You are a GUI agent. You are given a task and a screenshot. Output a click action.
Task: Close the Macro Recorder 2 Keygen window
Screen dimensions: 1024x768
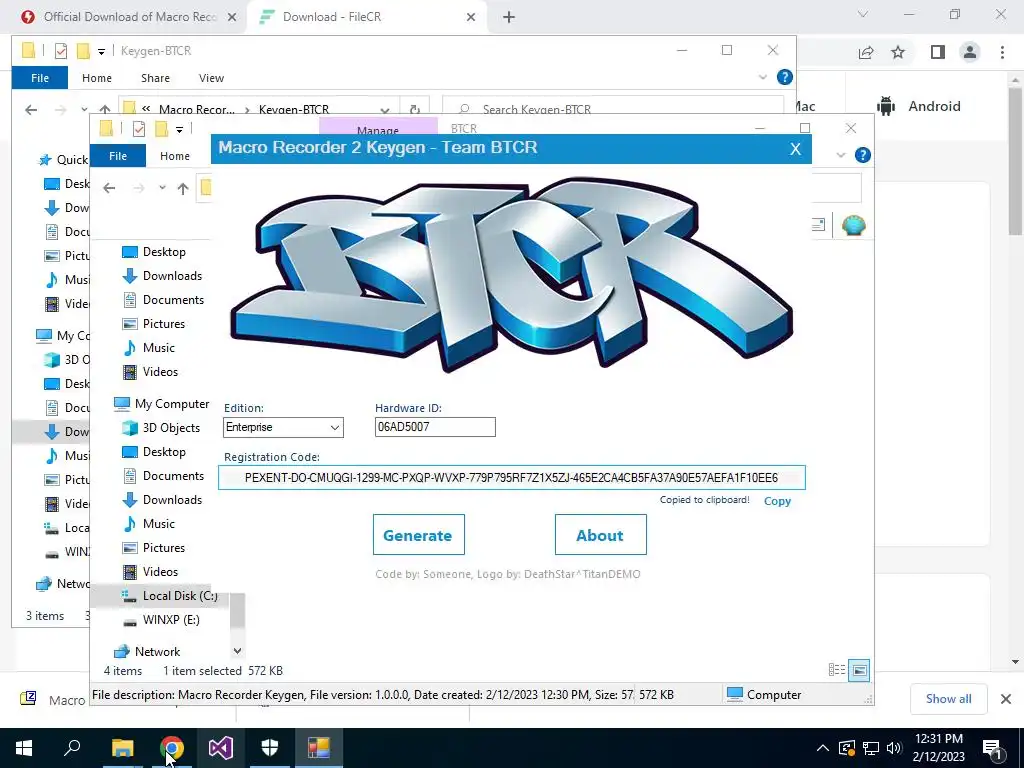(795, 149)
